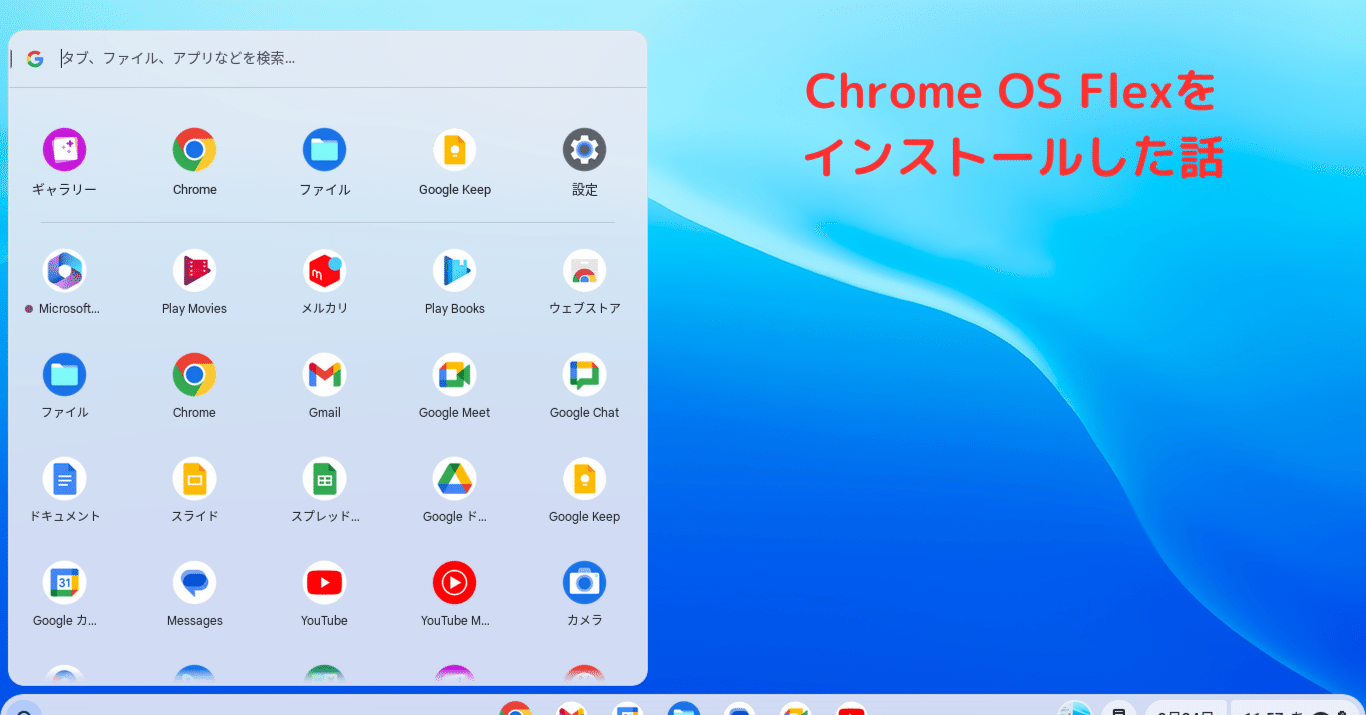Open the スライド (Slides) app

[x=194, y=476]
